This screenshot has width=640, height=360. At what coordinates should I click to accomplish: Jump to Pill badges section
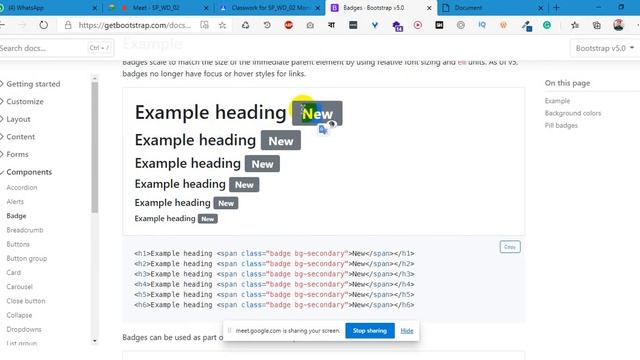[x=561, y=125]
